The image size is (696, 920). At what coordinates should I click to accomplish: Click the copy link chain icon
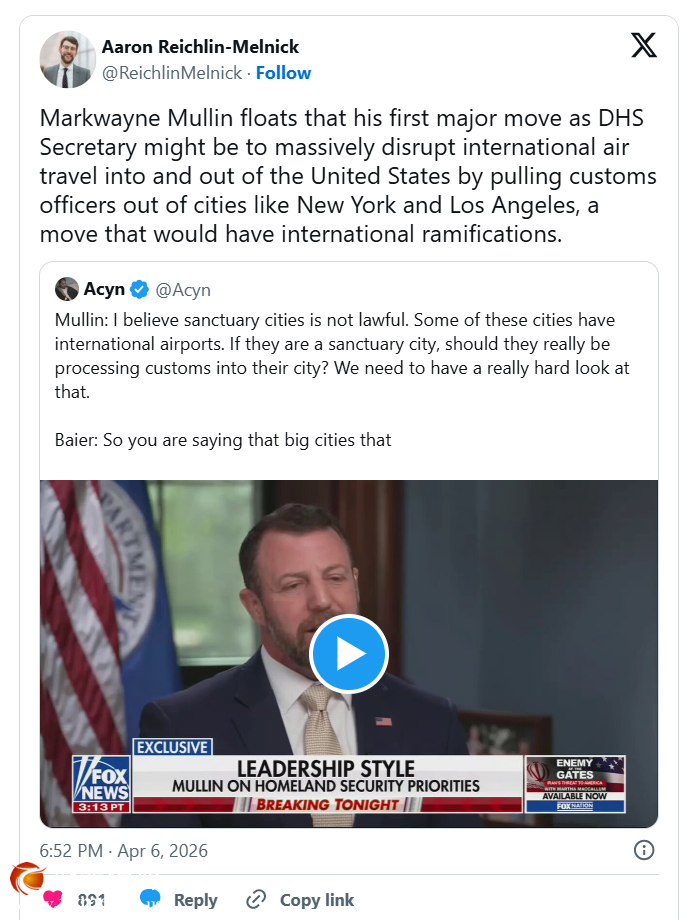tap(257, 899)
